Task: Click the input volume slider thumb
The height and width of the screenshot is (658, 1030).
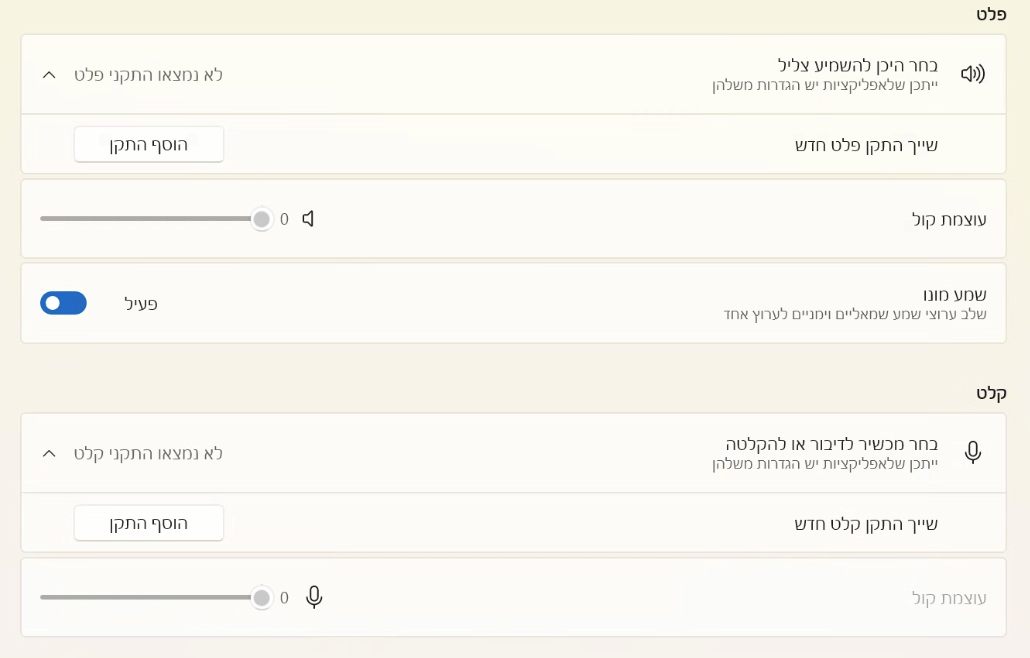Action: click(262, 597)
